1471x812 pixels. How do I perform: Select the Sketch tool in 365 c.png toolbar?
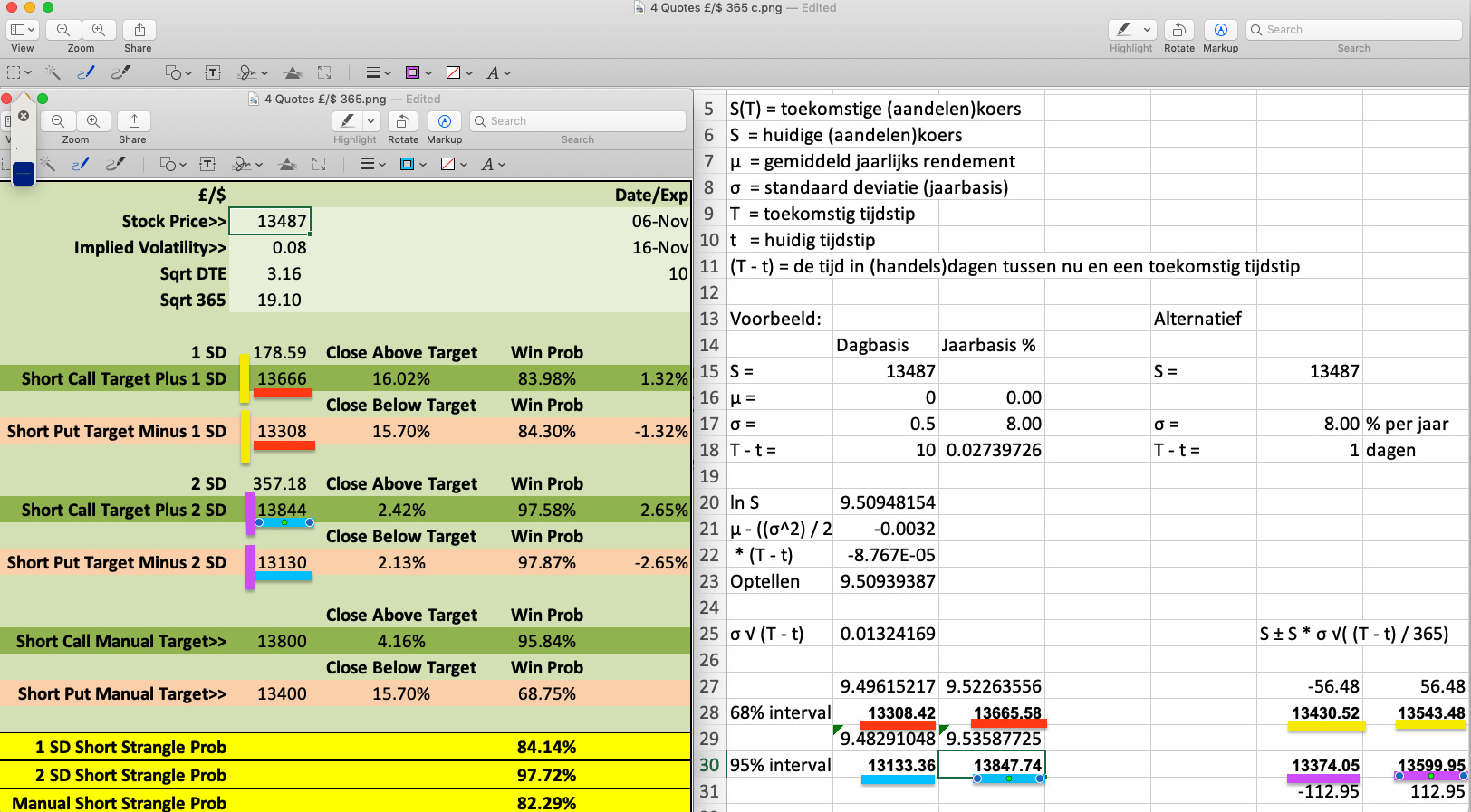point(86,72)
